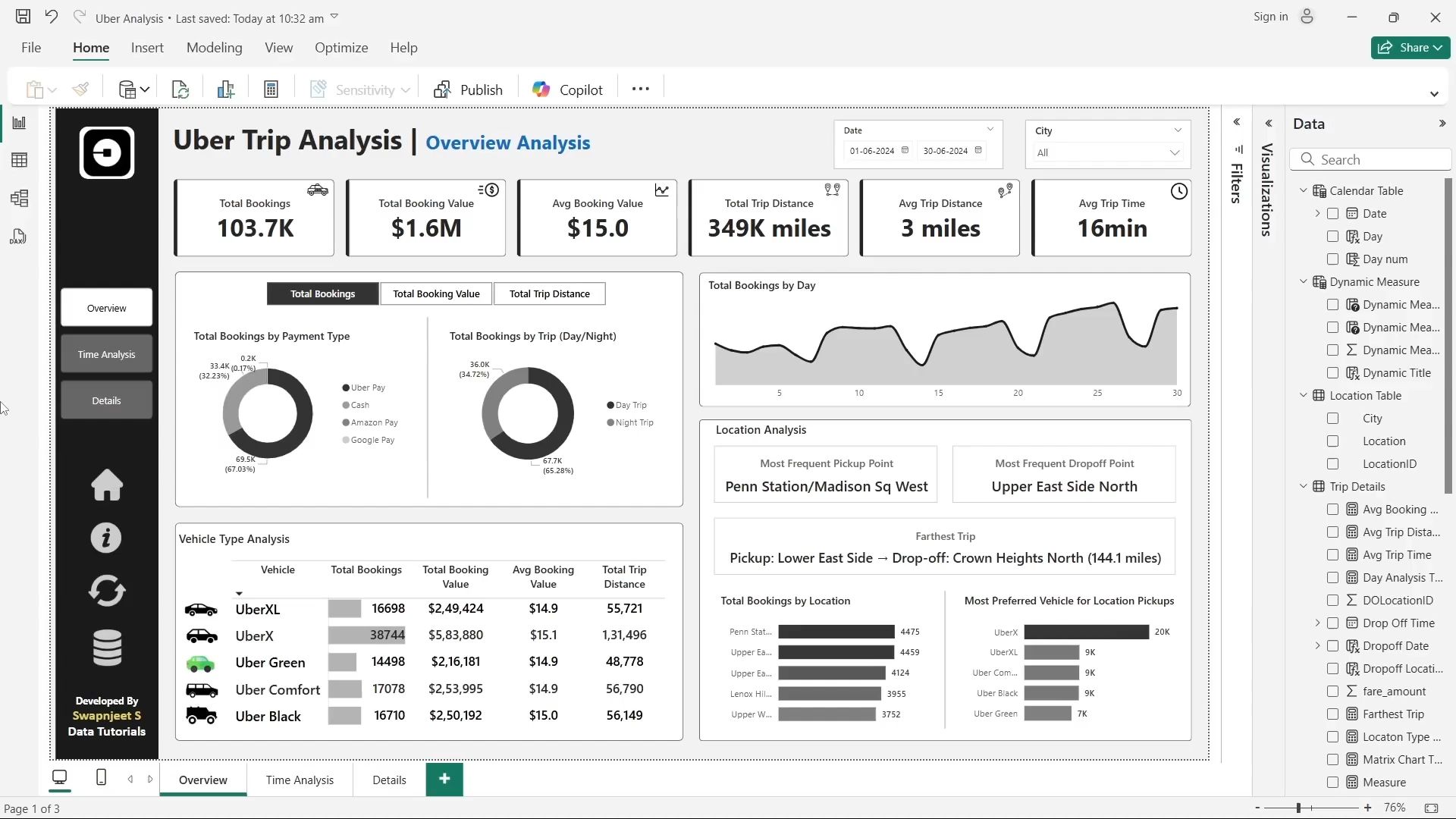Check the Date field checkbox

pyautogui.click(x=1332, y=214)
